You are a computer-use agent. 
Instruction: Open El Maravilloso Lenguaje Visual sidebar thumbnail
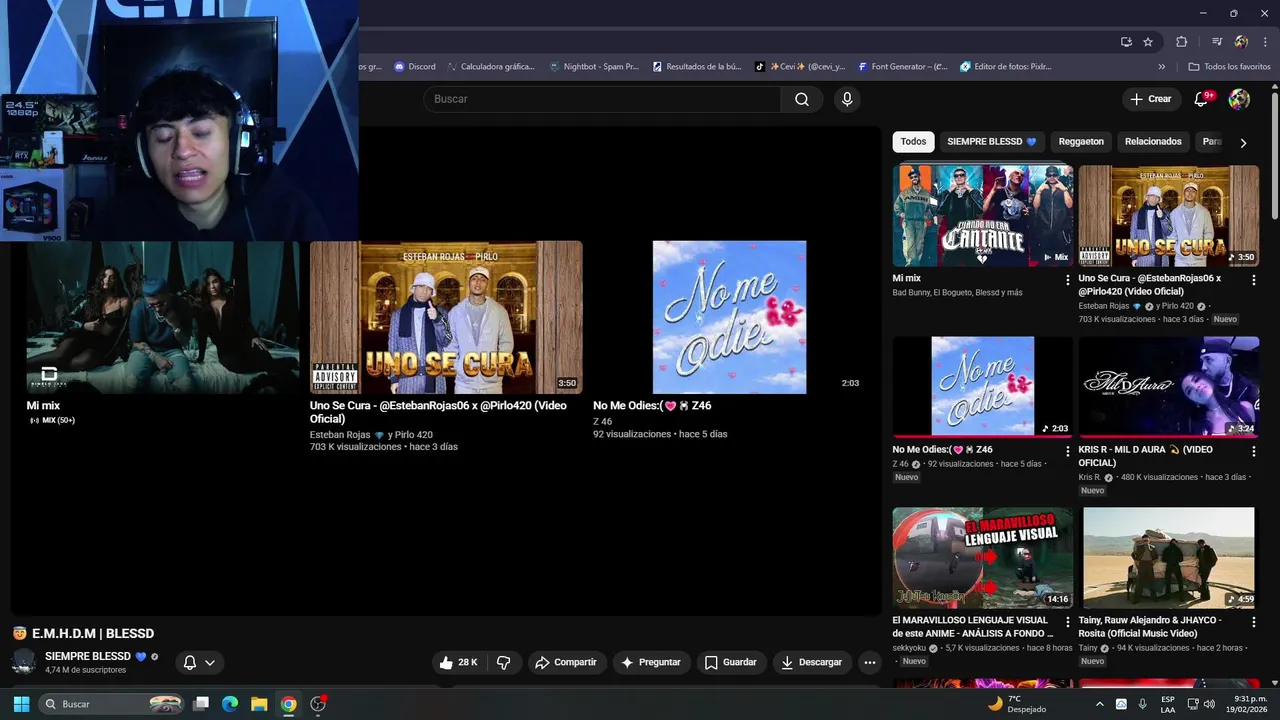pos(982,557)
